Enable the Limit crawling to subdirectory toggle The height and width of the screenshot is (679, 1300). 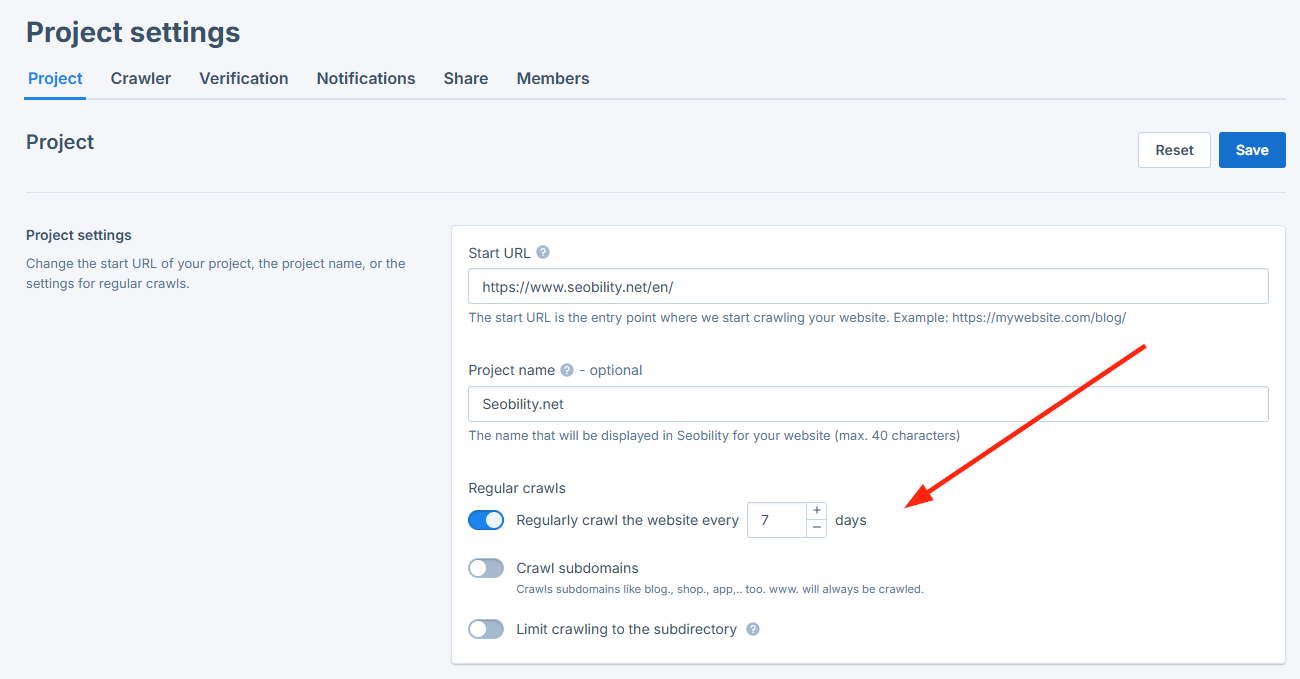pyautogui.click(x=486, y=629)
